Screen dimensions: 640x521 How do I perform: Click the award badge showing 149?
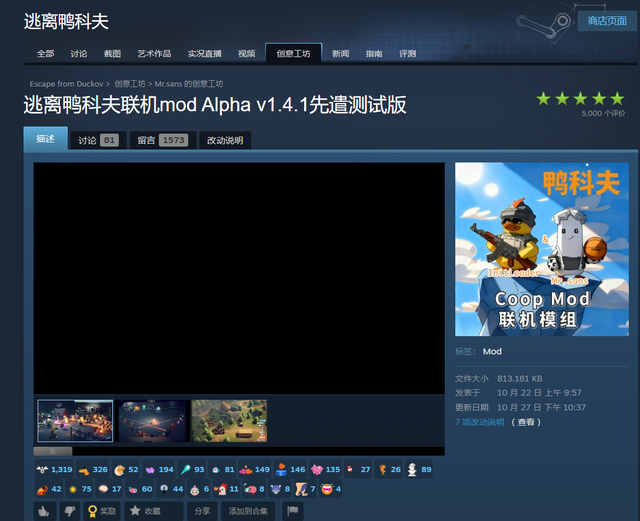pos(255,470)
